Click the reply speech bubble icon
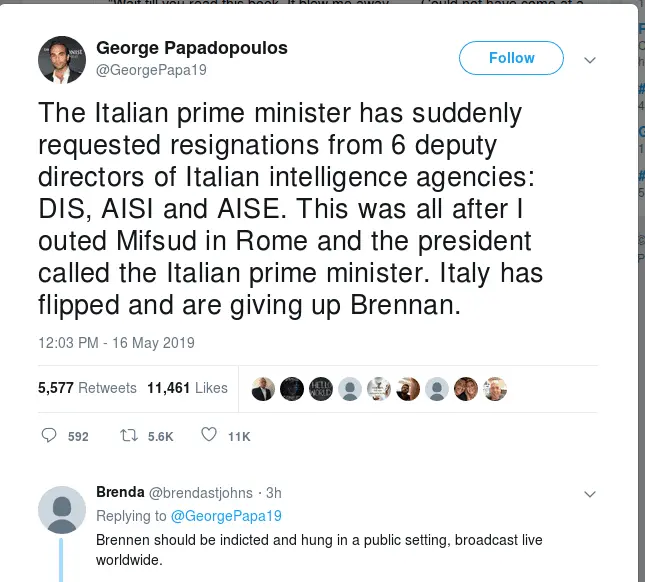This screenshot has width=645, height=582. pos(50,436)
